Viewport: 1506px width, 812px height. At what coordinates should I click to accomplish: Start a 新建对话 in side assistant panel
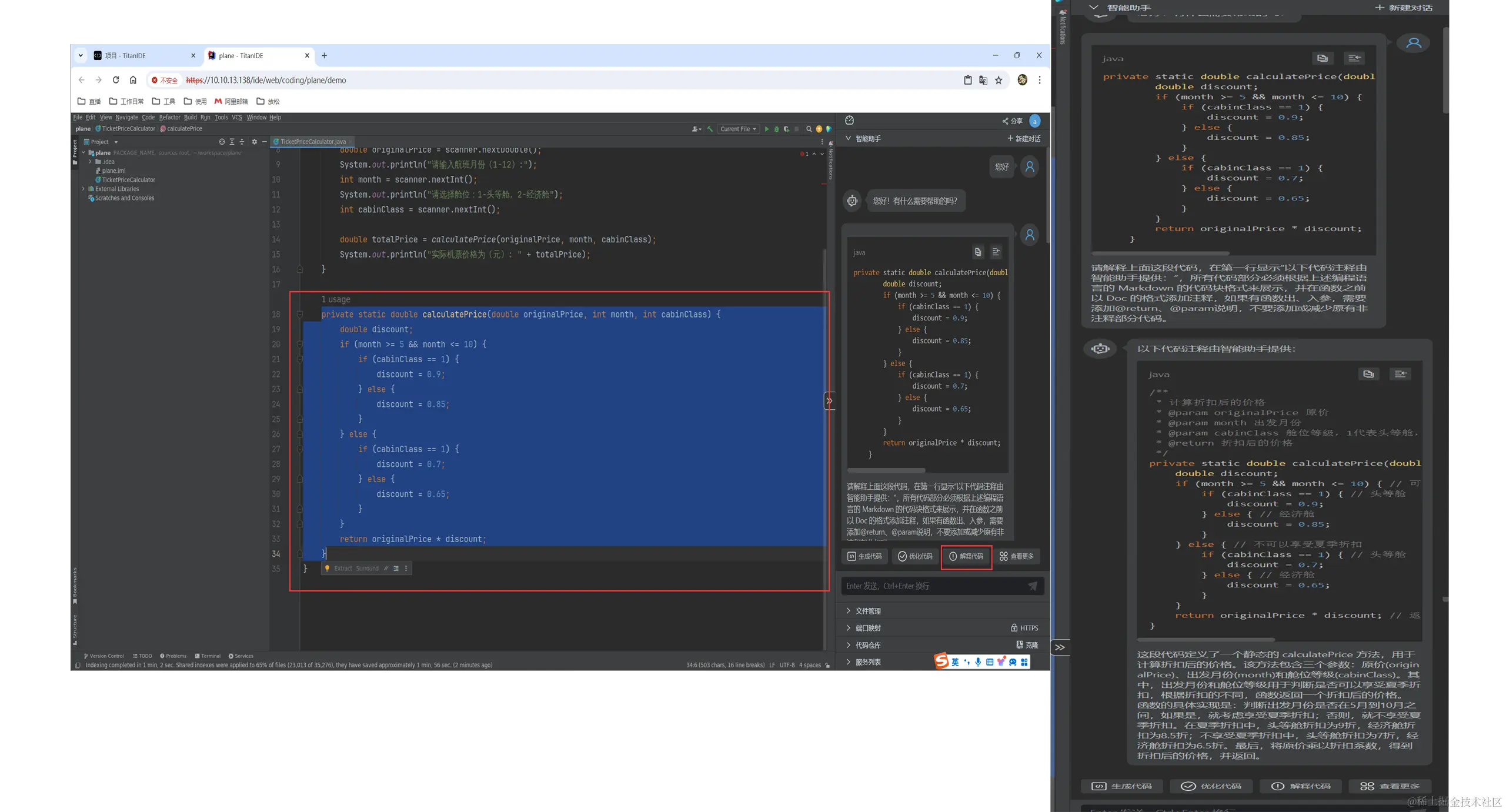pos(1024,138)
